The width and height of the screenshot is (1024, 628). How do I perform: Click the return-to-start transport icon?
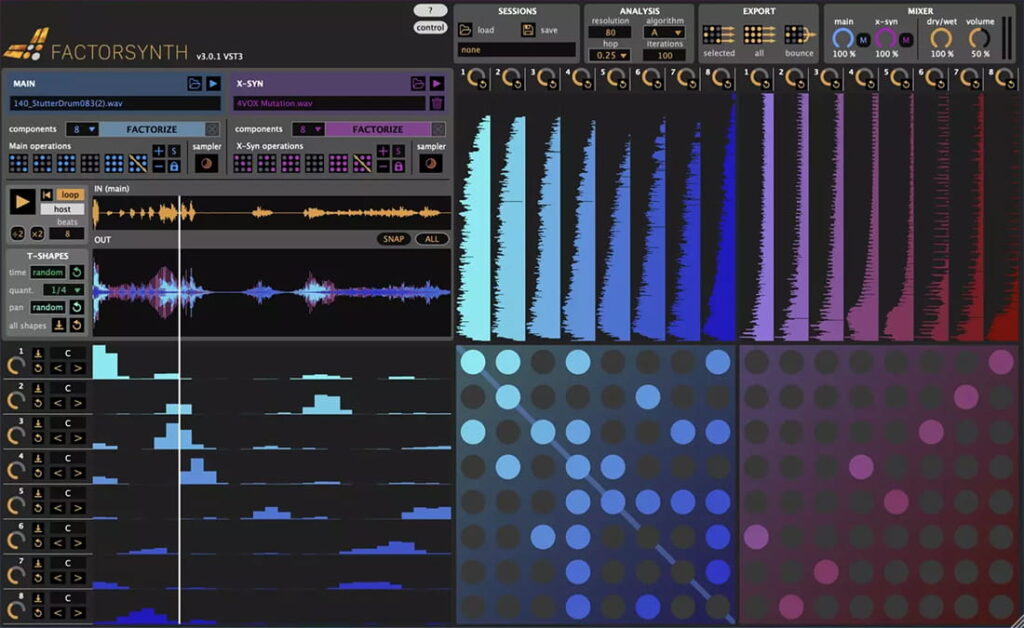[x=46, y=195]
